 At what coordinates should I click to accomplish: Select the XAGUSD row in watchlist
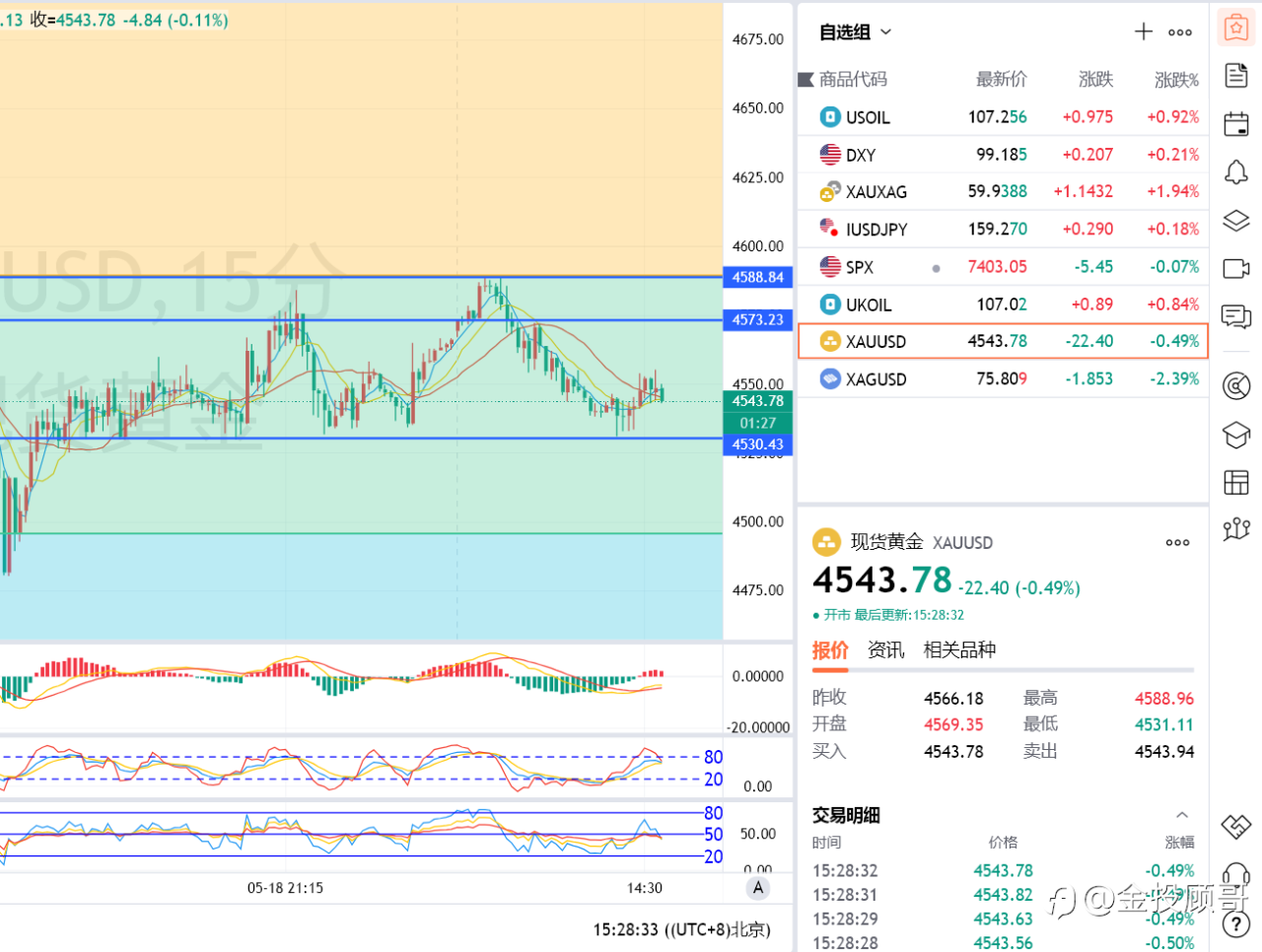(1003, 378)
